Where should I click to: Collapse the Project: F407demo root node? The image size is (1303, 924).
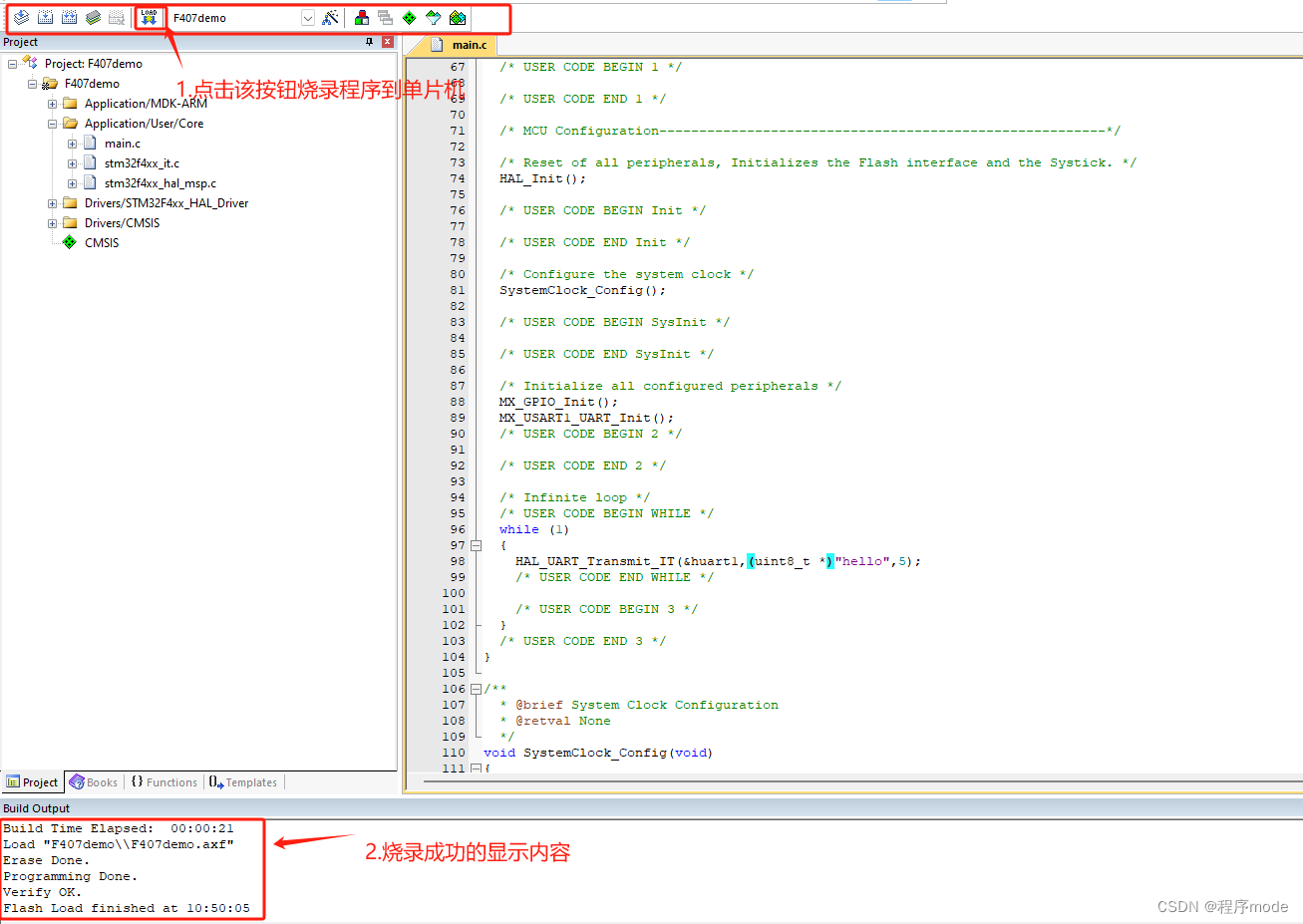coord(12,64)
